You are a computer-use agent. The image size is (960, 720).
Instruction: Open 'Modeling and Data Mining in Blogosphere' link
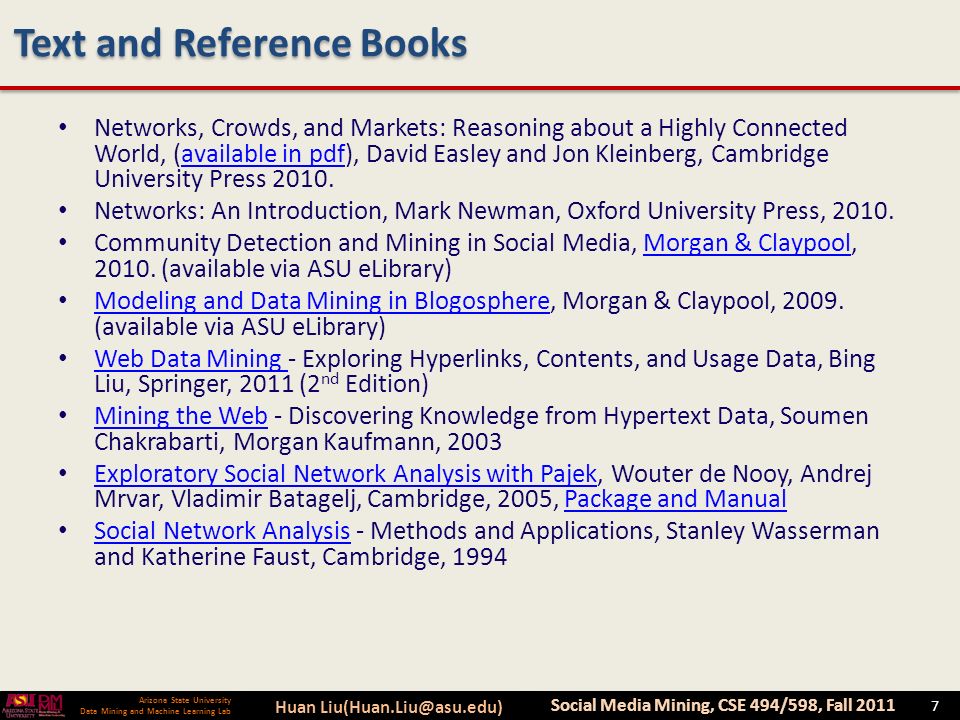(x=322, y=301)
